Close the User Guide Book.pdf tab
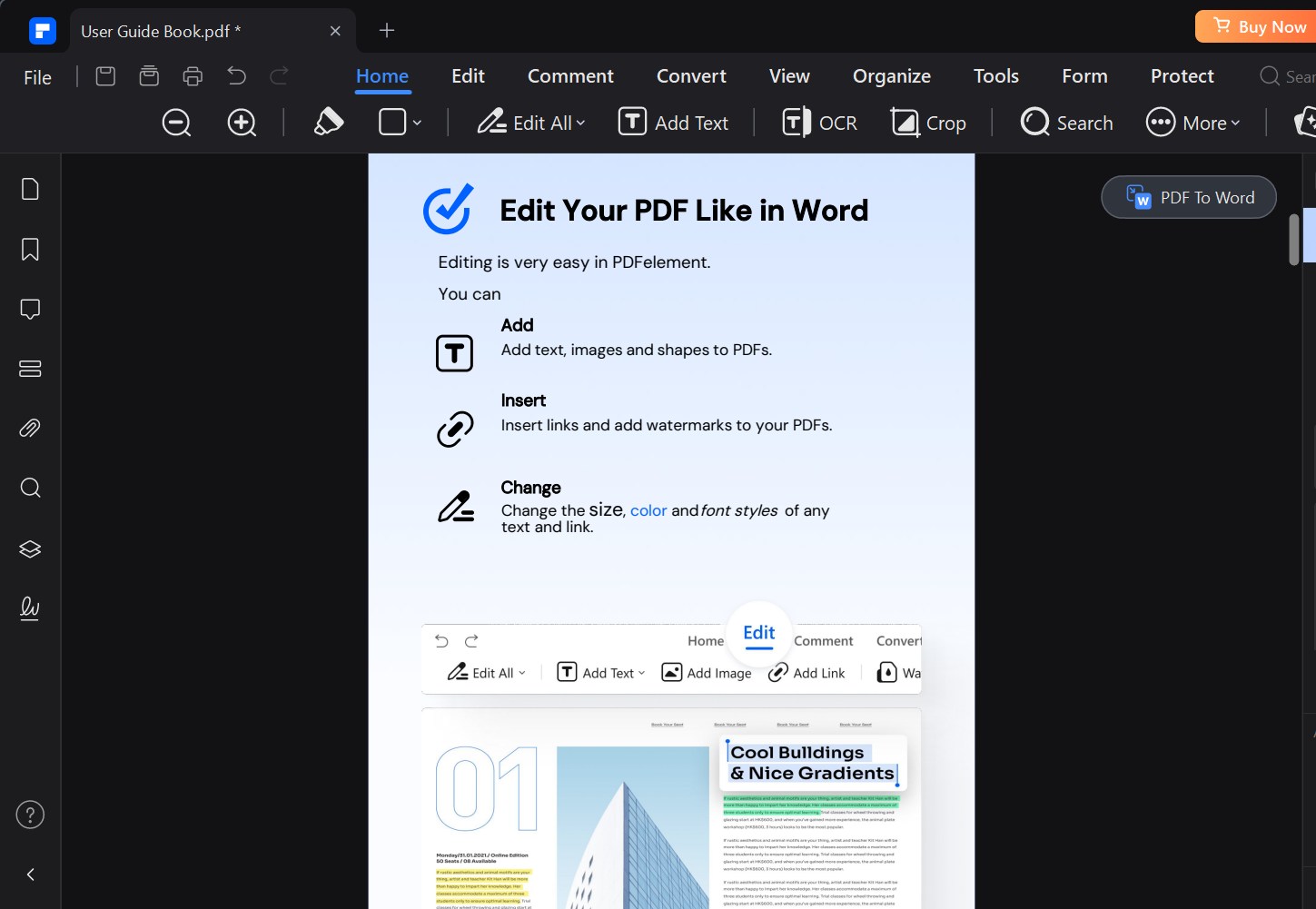 335,31
